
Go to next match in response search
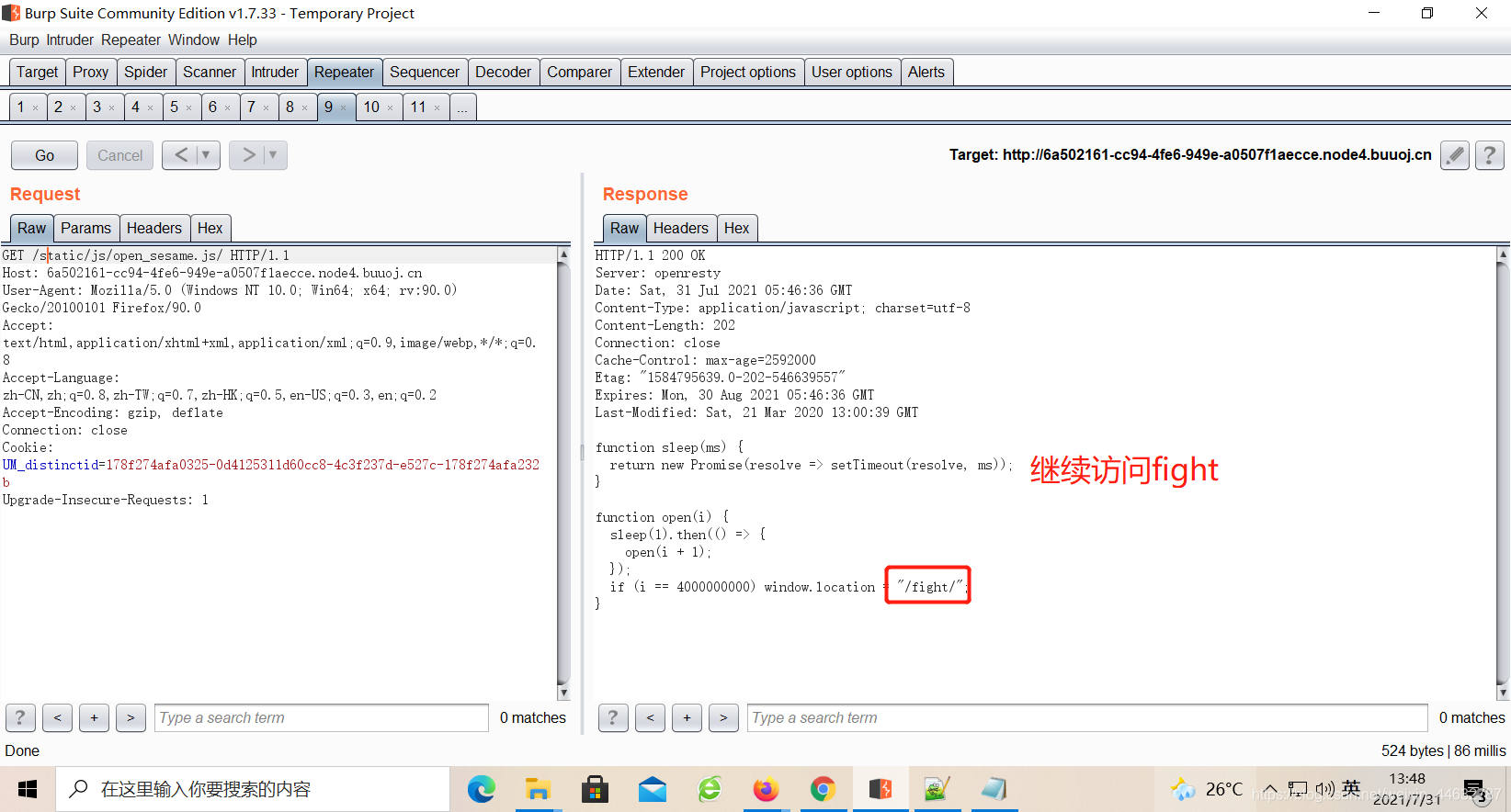click(x=723, y=717)
